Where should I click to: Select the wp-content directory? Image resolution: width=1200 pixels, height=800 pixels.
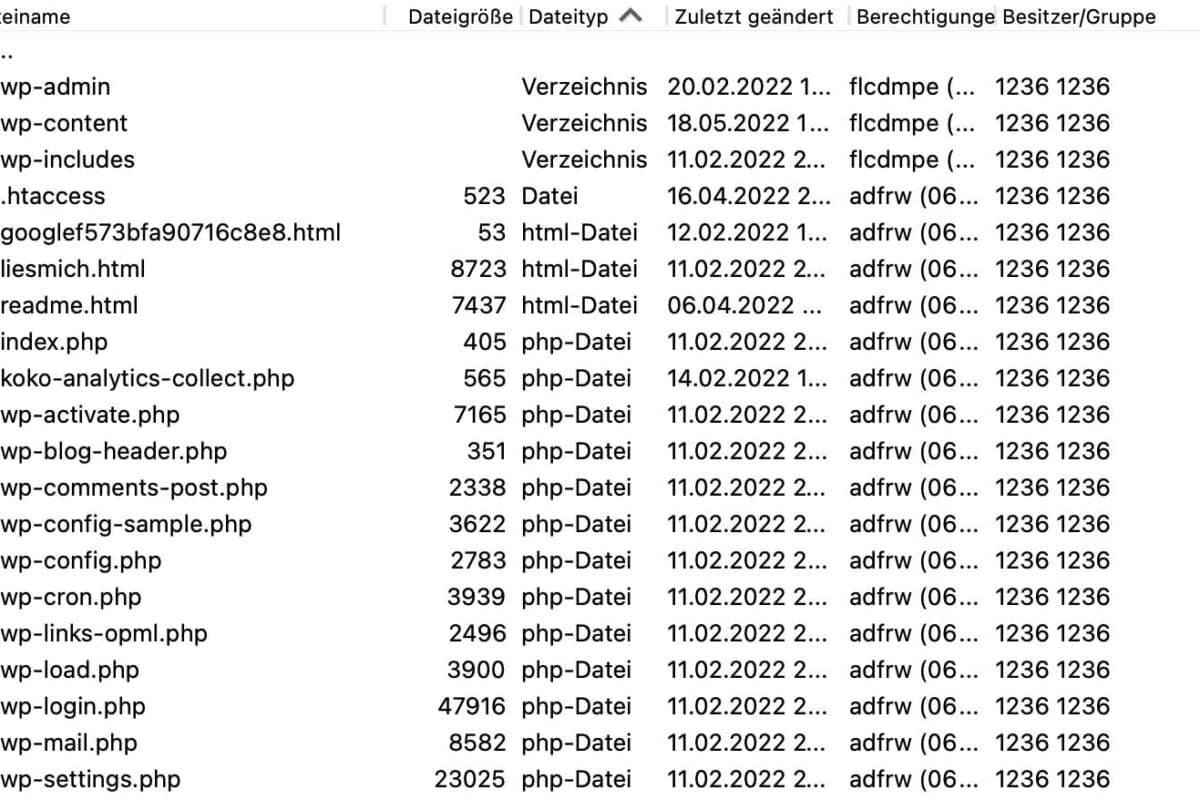(64, 123)
